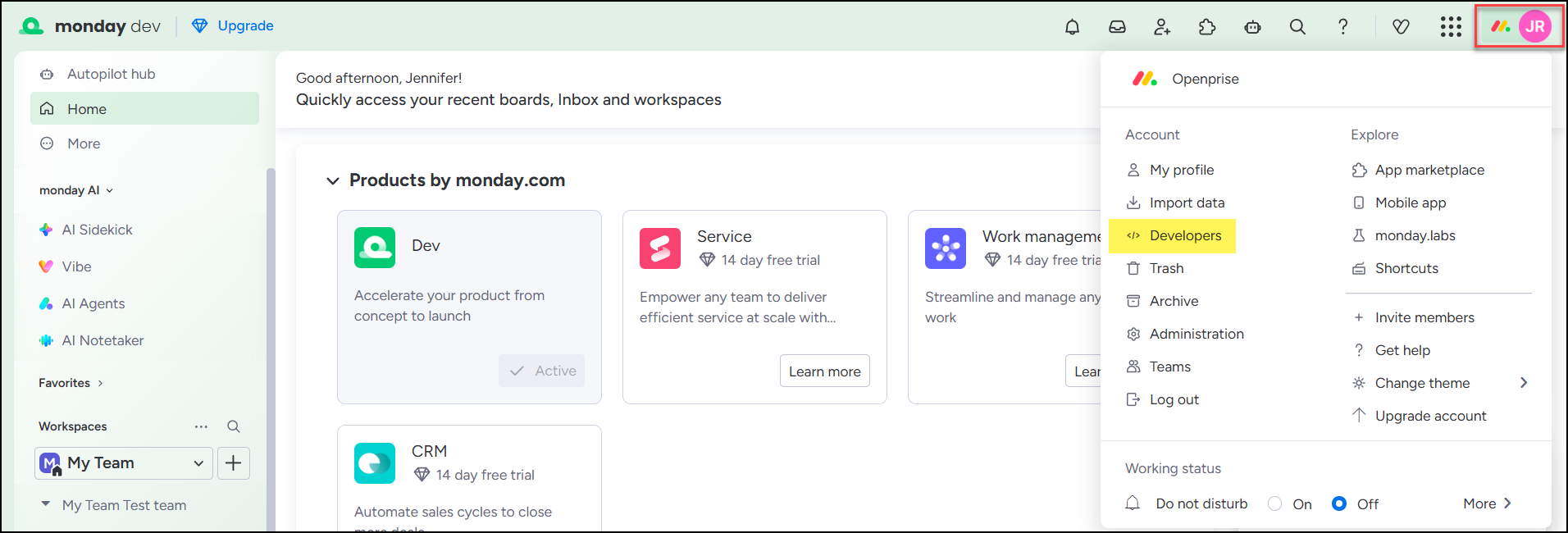Screen dimensions: 1568x533
Task: Open the Inbox tray icon
Action: pyautogui.click(x=1117, y=27)
